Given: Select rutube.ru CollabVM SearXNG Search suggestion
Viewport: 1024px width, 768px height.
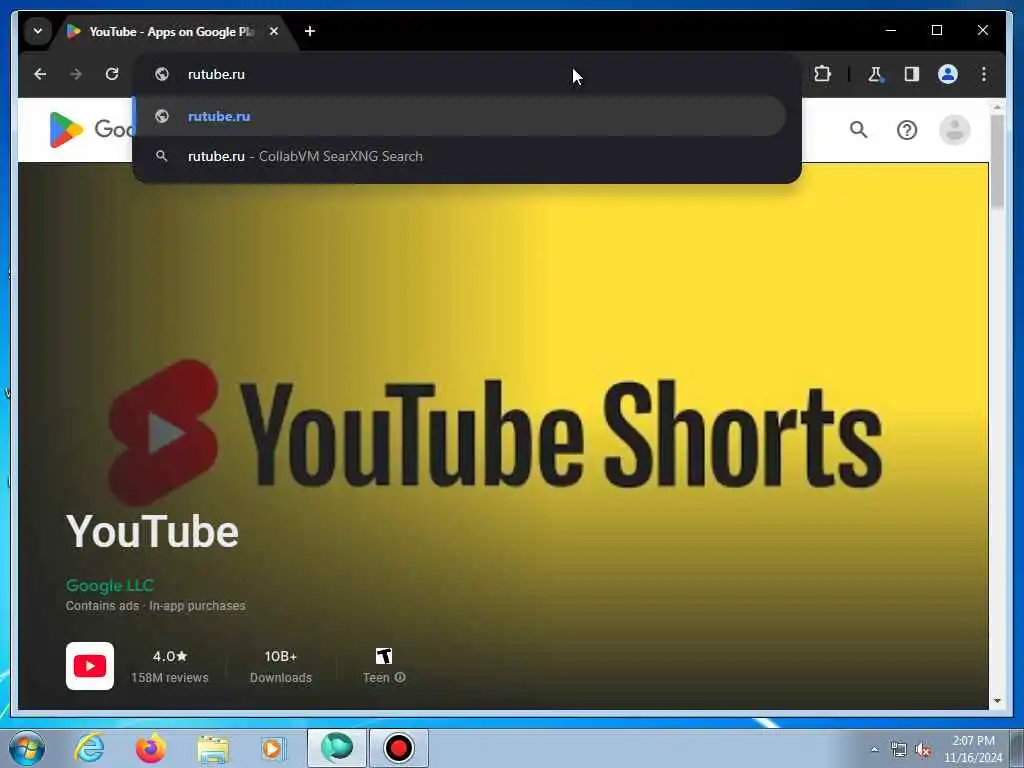Looking at the screenshot, I should [x=459, y=157].
